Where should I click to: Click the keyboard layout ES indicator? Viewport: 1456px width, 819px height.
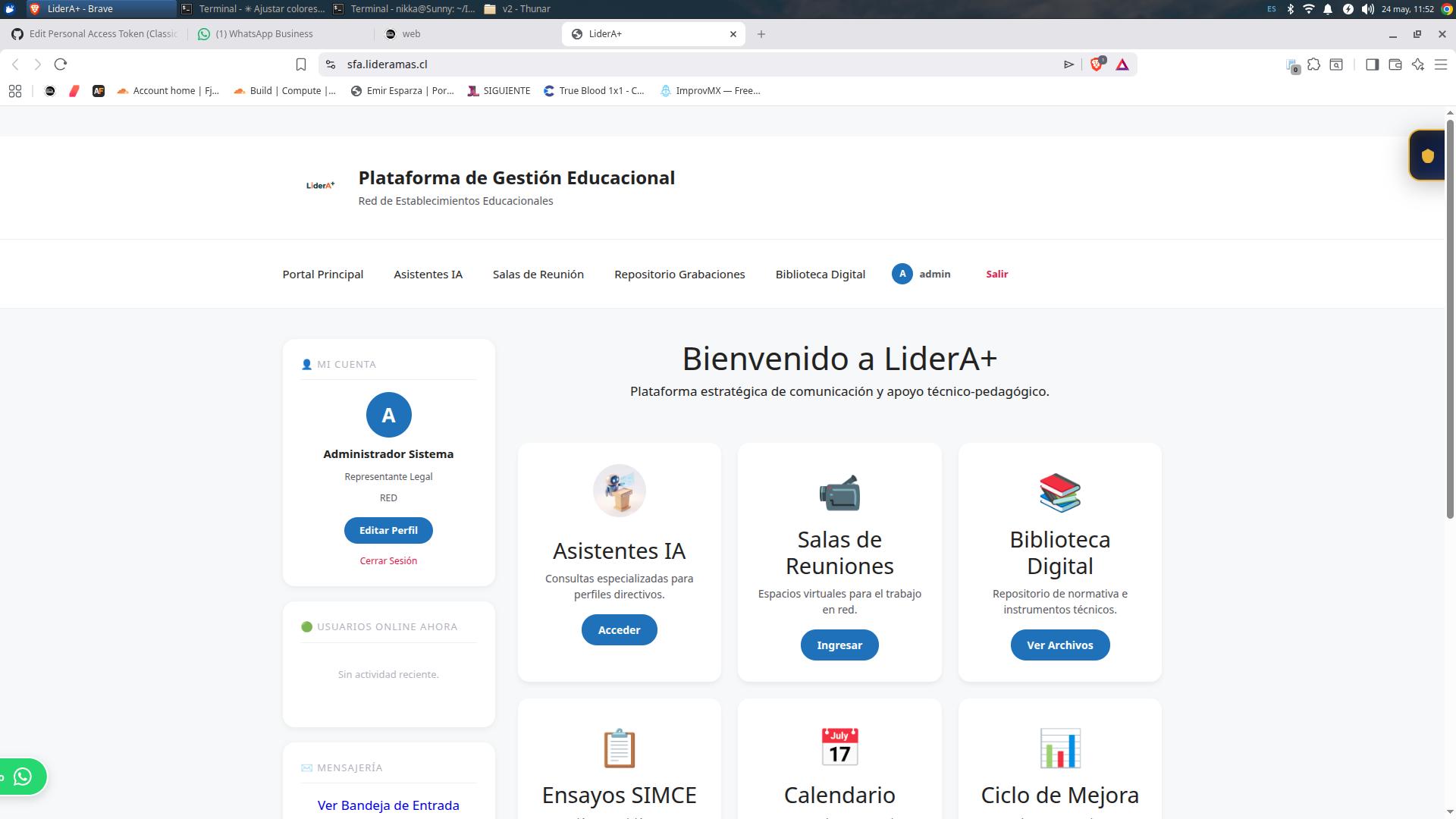click(1272, 9)
